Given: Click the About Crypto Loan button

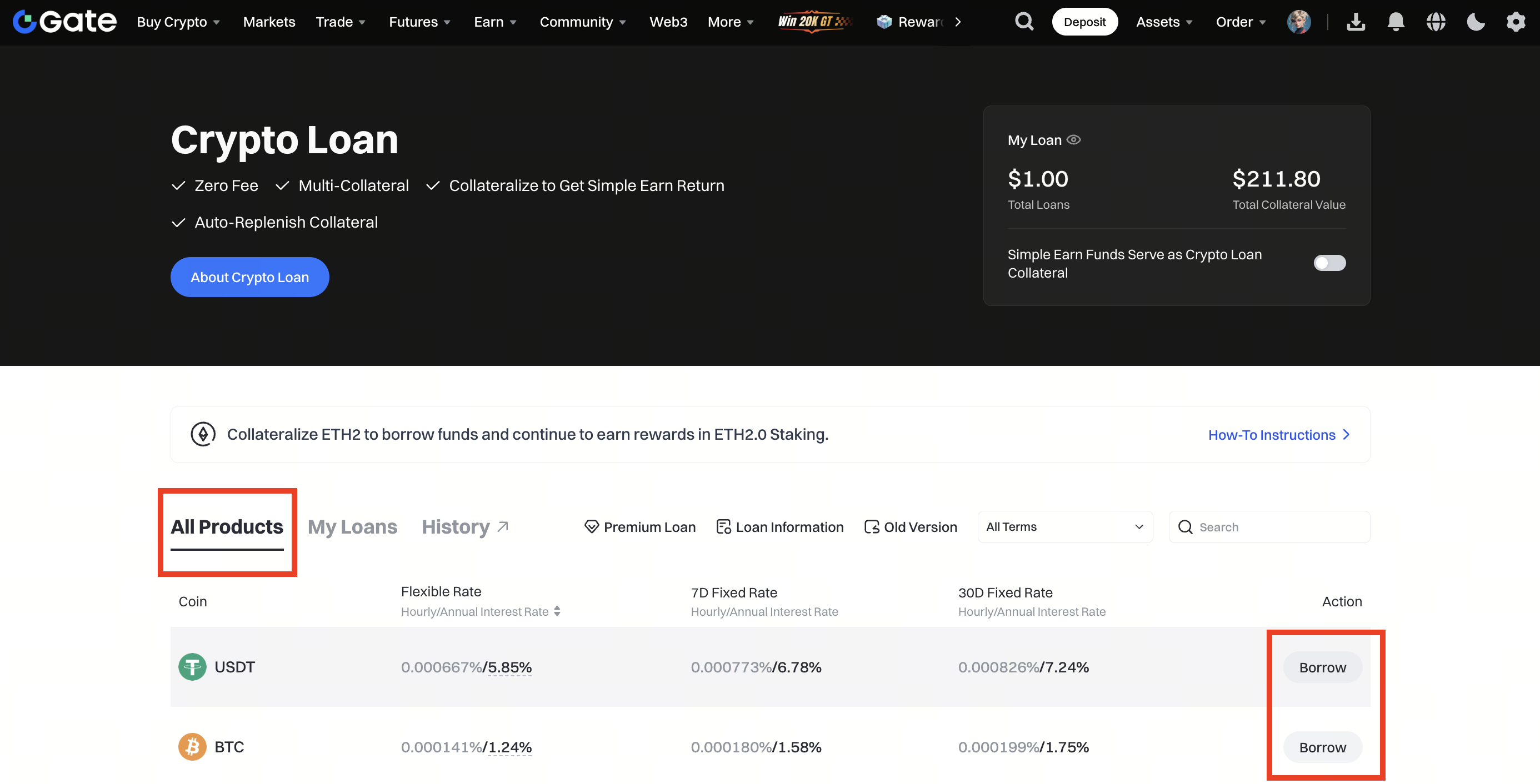Looking at the screenshot, I should click(x=249, y=277).
